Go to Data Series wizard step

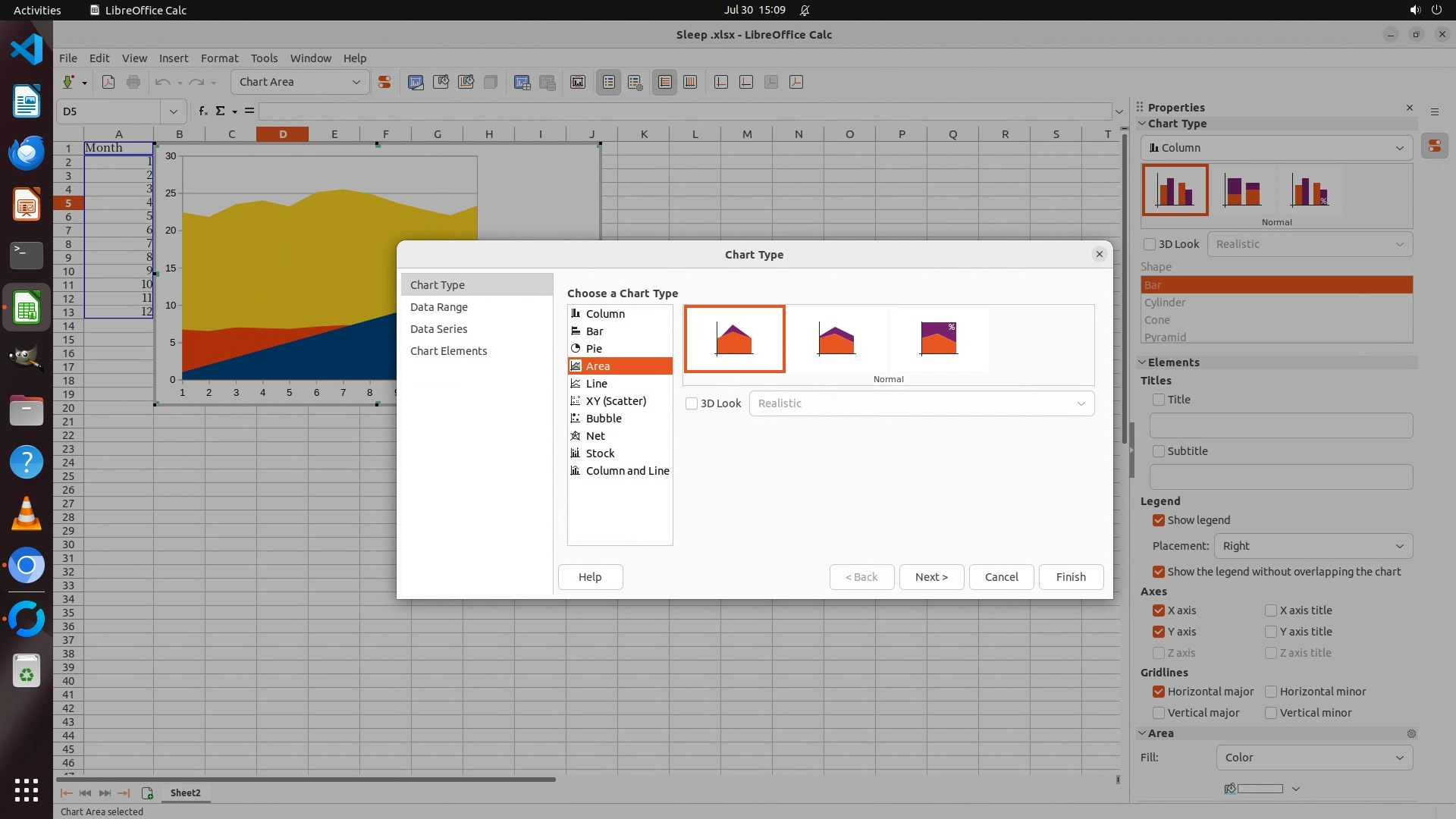438,329
